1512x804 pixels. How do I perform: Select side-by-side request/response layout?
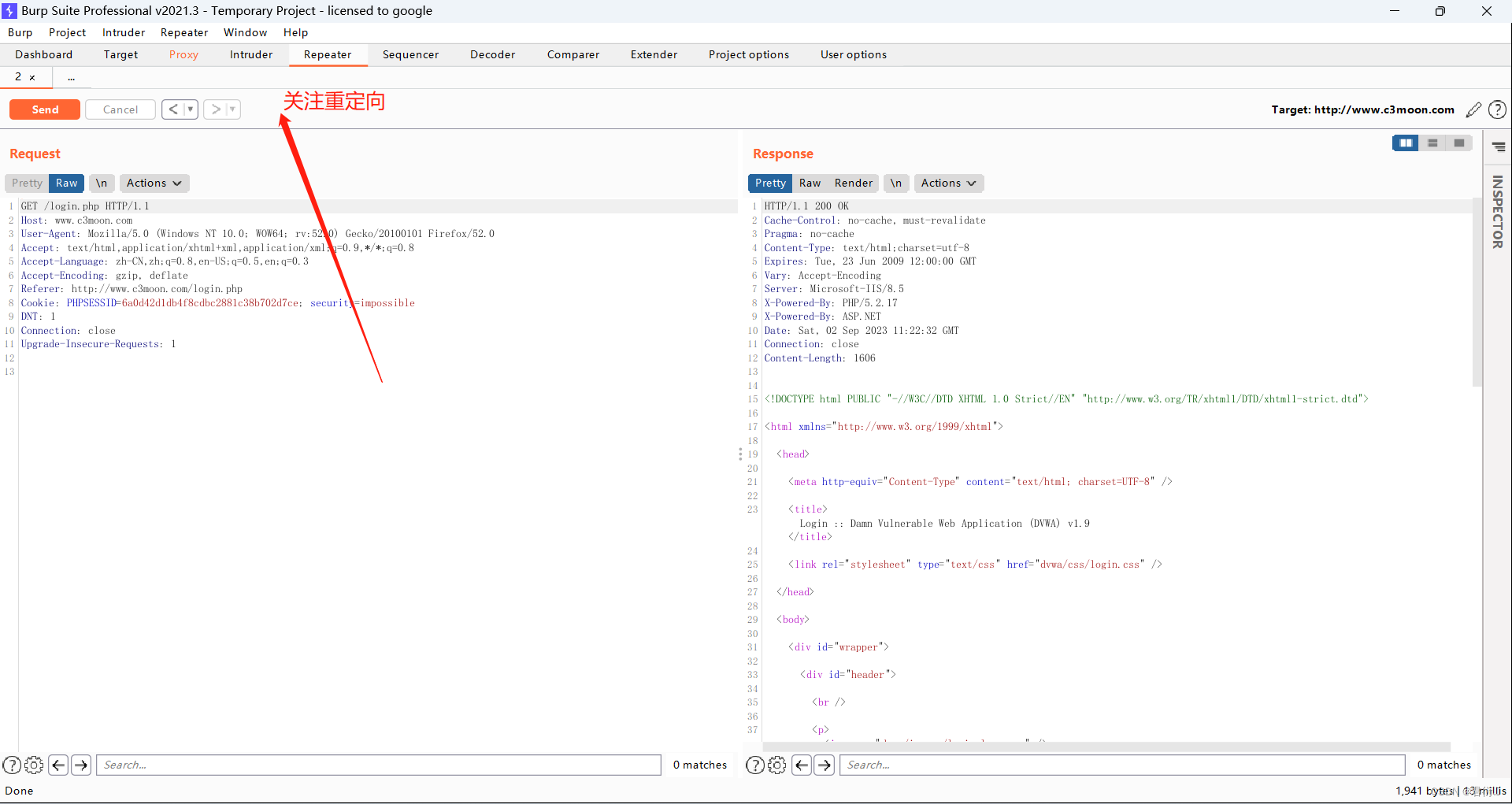1406,143
